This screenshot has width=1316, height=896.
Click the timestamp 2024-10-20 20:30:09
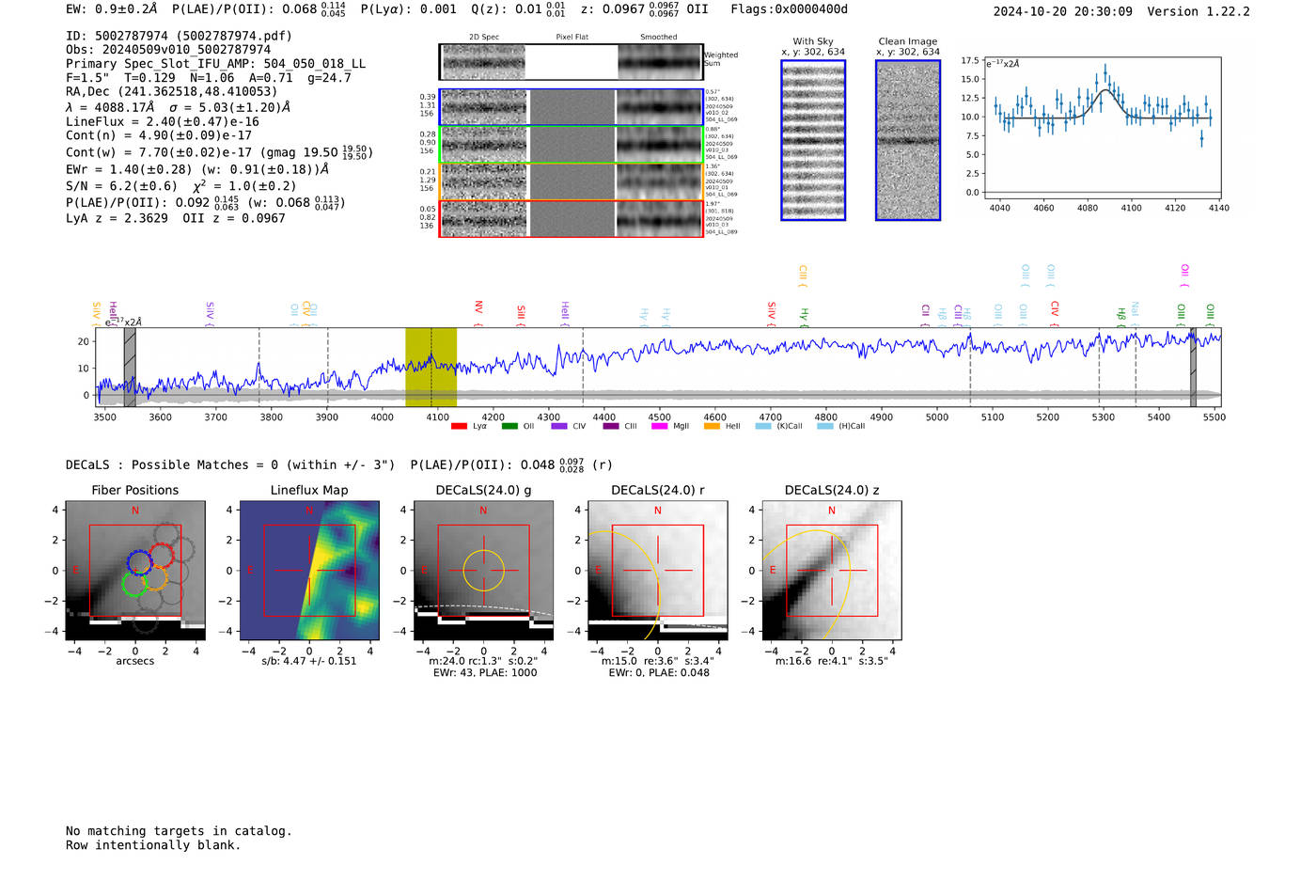click(x=1063, y=12)
